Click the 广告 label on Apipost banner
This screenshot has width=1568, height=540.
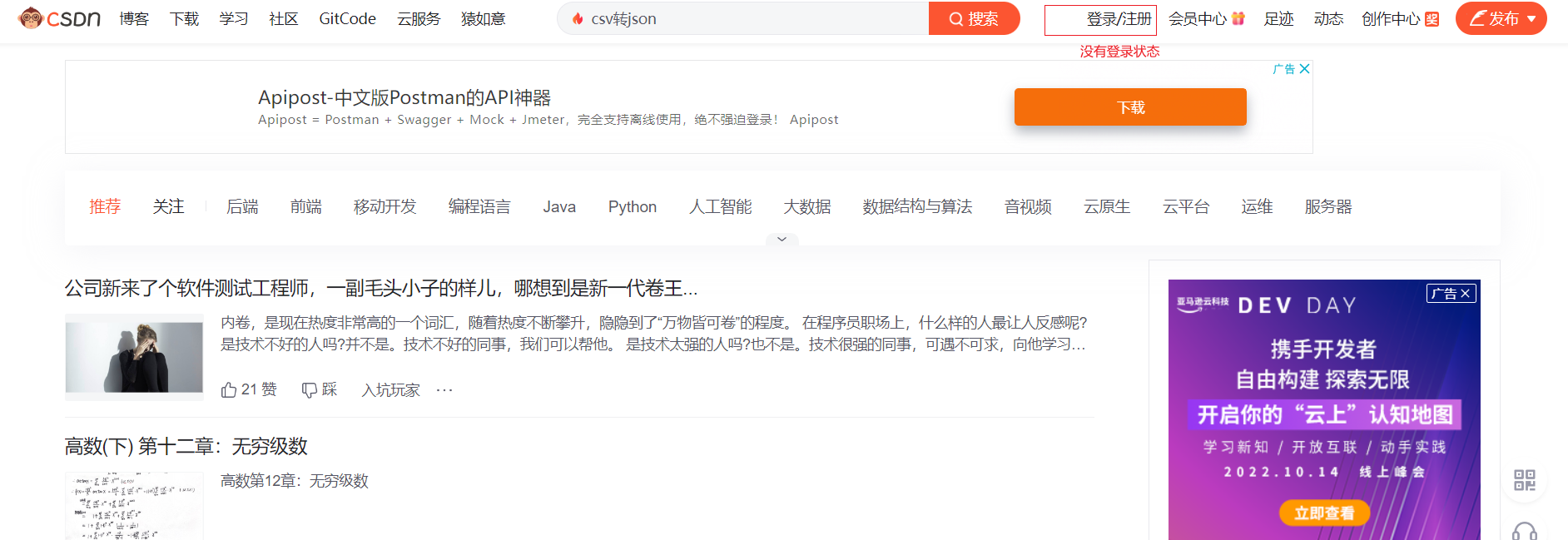click(x=1284, y=69)
